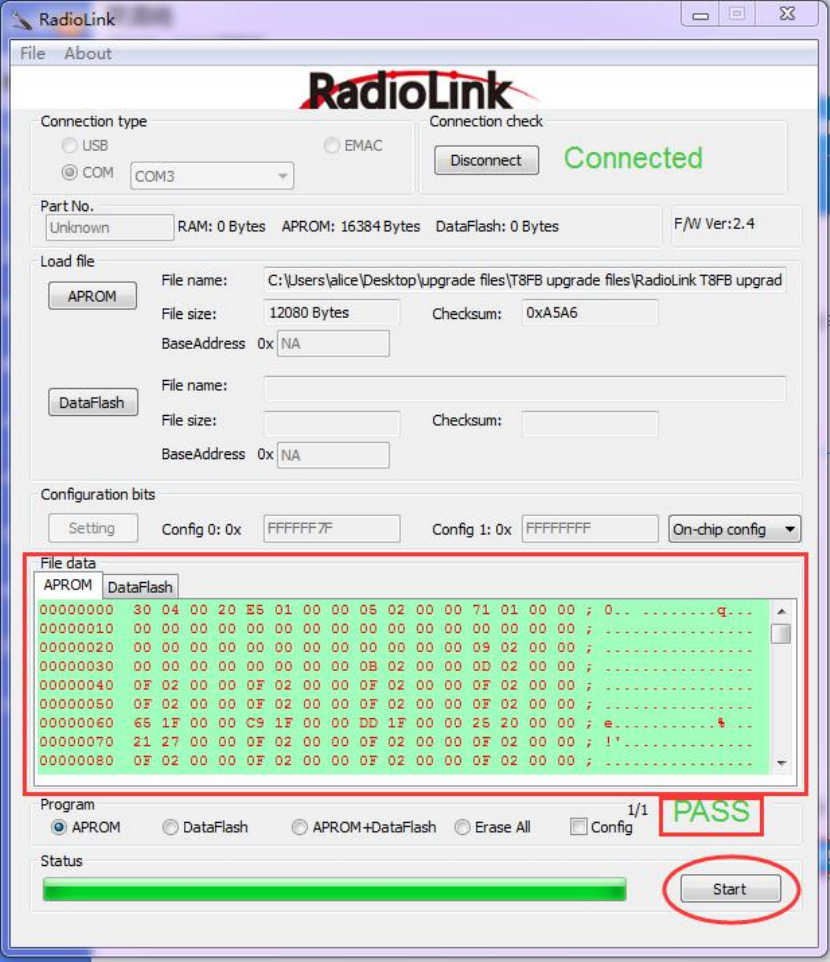
Task: Click the RadioLink app icon in title bar
Action: coord(21,20)
